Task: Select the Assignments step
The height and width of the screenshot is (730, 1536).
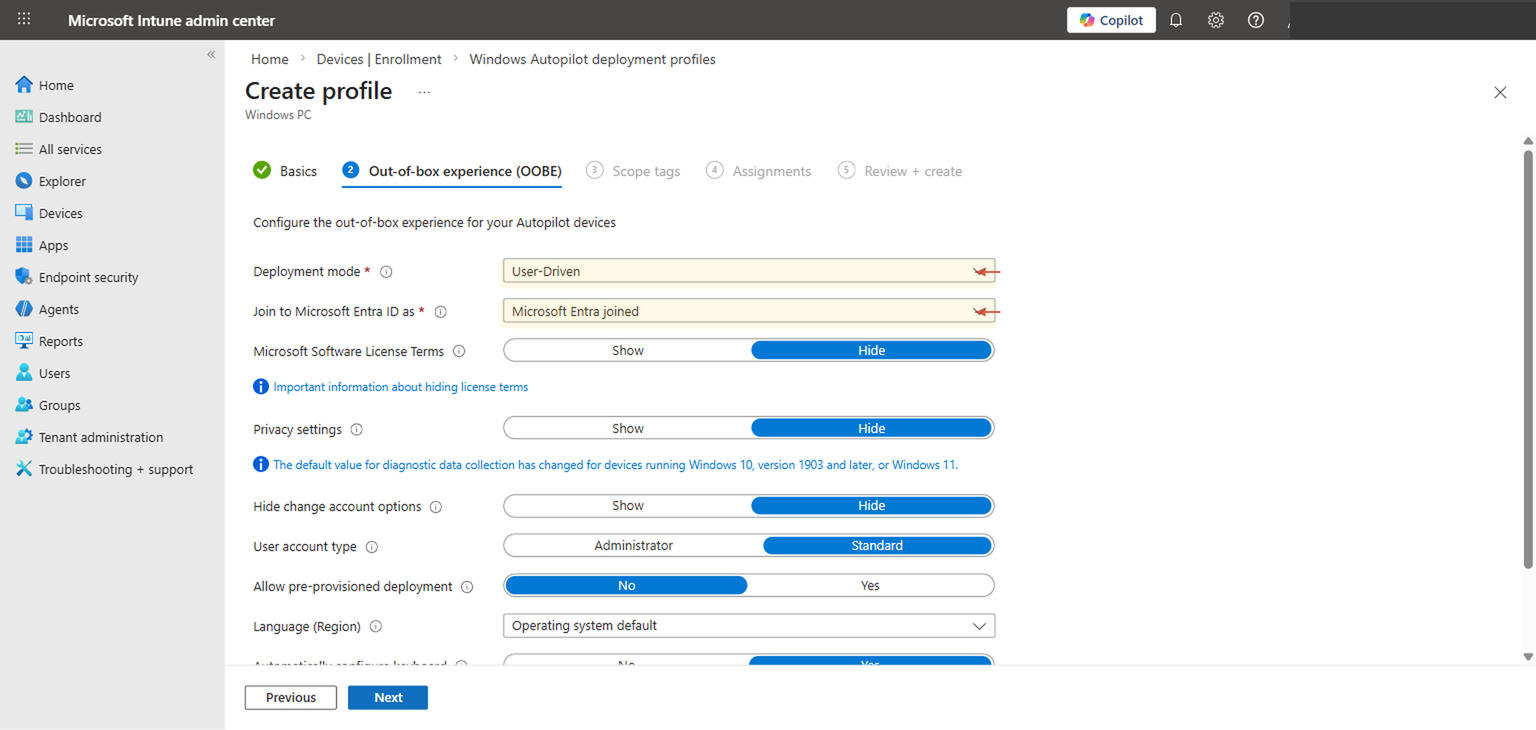Action: (x=771, y=170)
